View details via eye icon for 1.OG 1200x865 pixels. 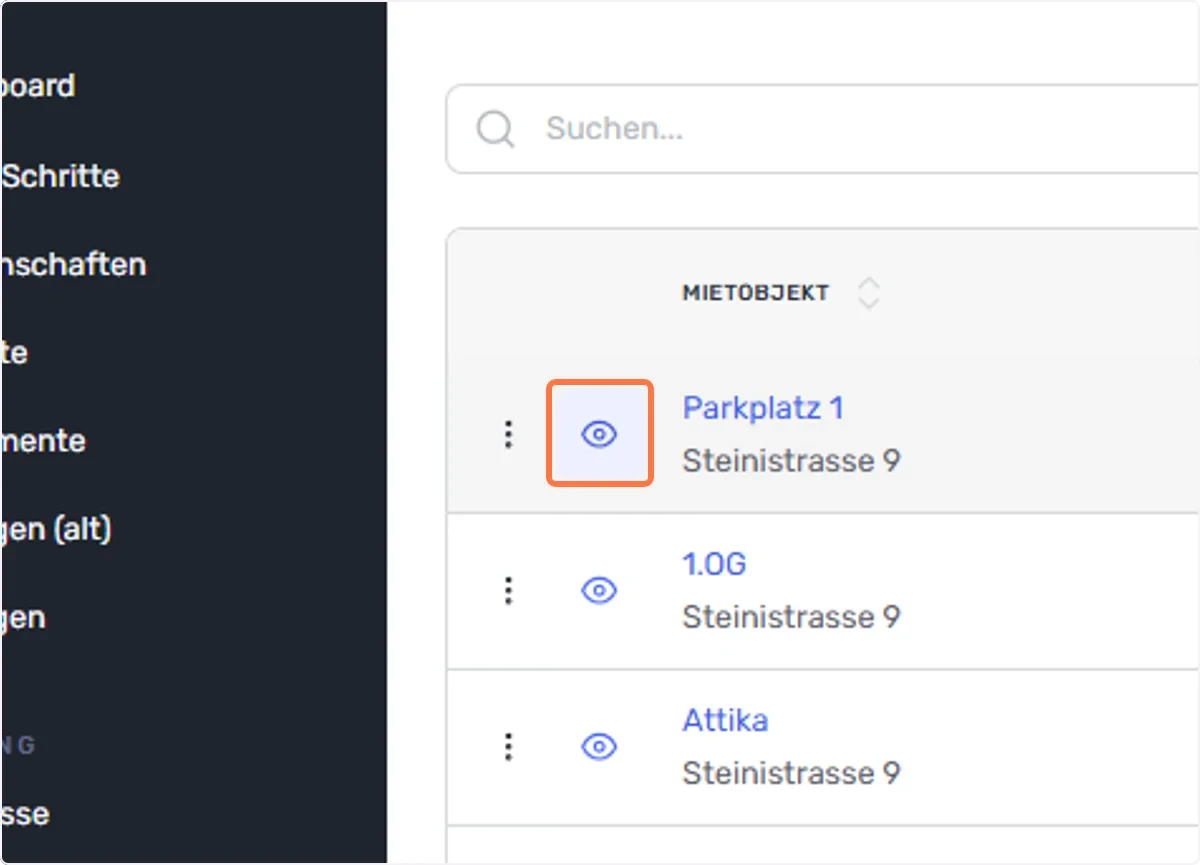[x=599, y=591]
